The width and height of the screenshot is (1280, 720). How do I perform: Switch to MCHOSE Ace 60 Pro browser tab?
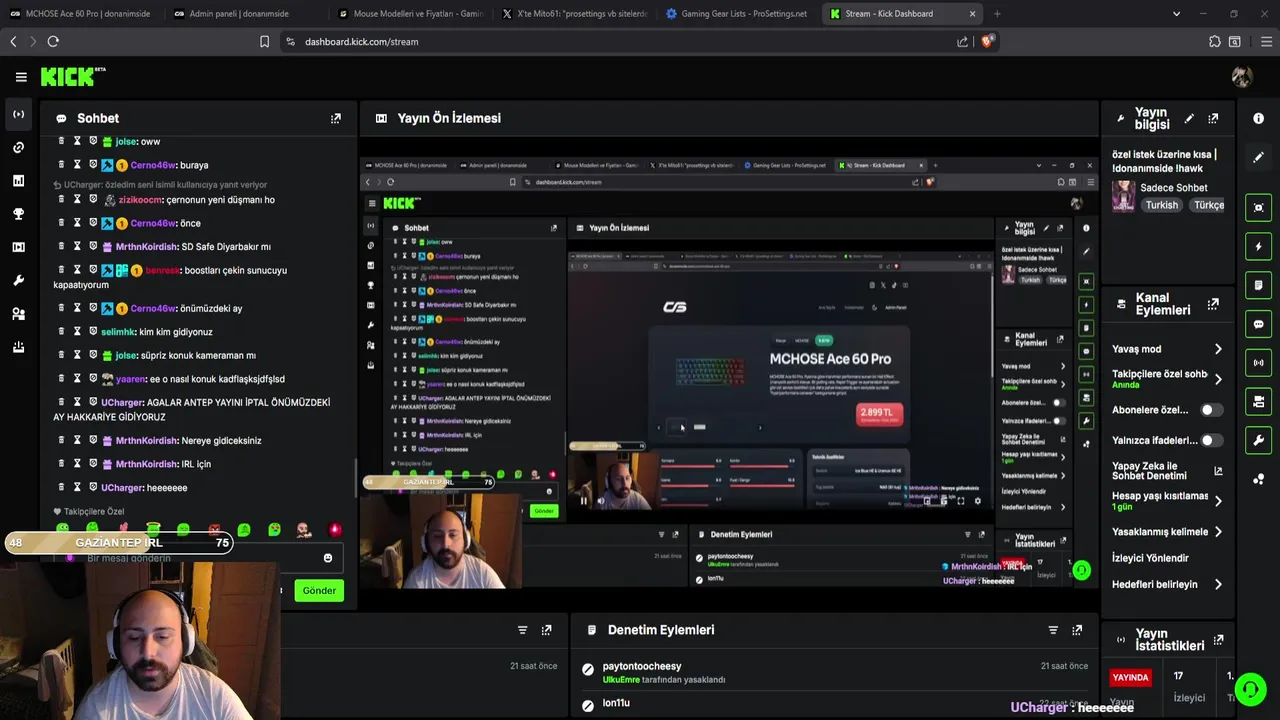[80, 14]
